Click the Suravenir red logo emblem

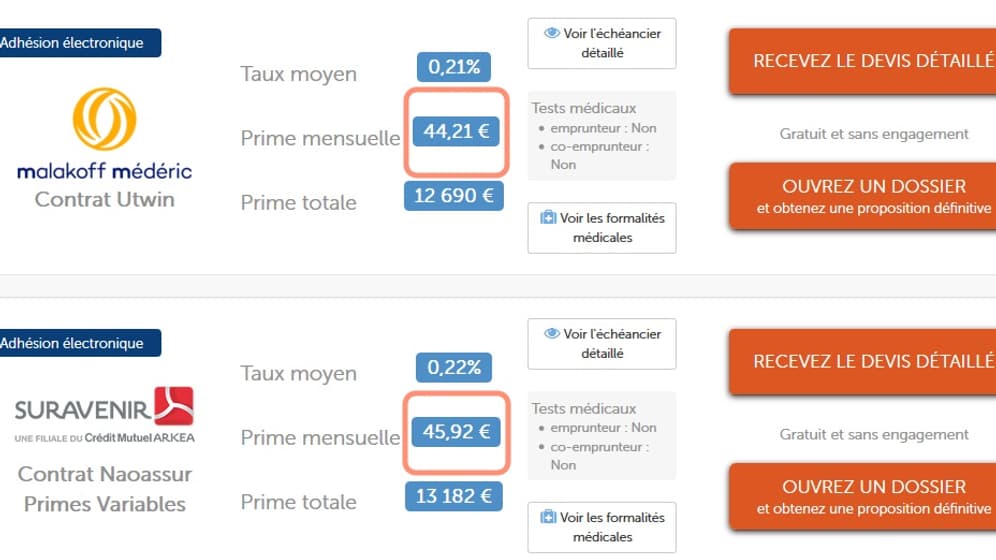tap(173, 406)
